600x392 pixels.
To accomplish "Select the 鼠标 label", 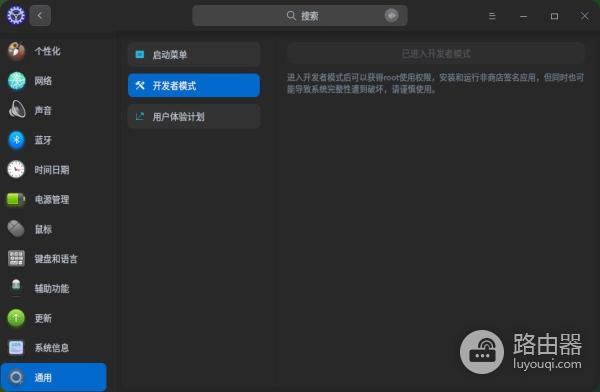I will click(x=43, y=229).
